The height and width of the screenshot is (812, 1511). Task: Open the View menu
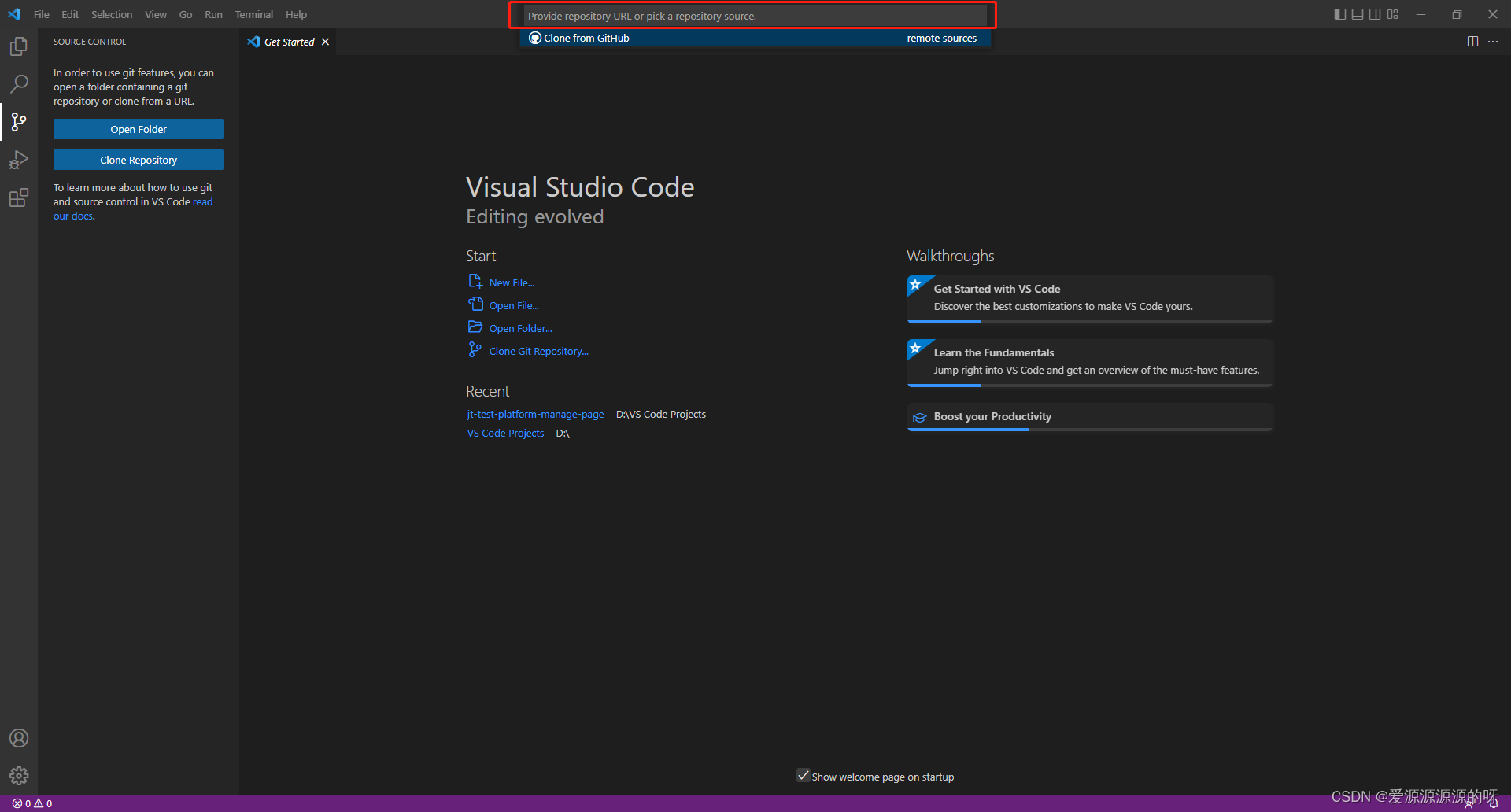(156, 14)
